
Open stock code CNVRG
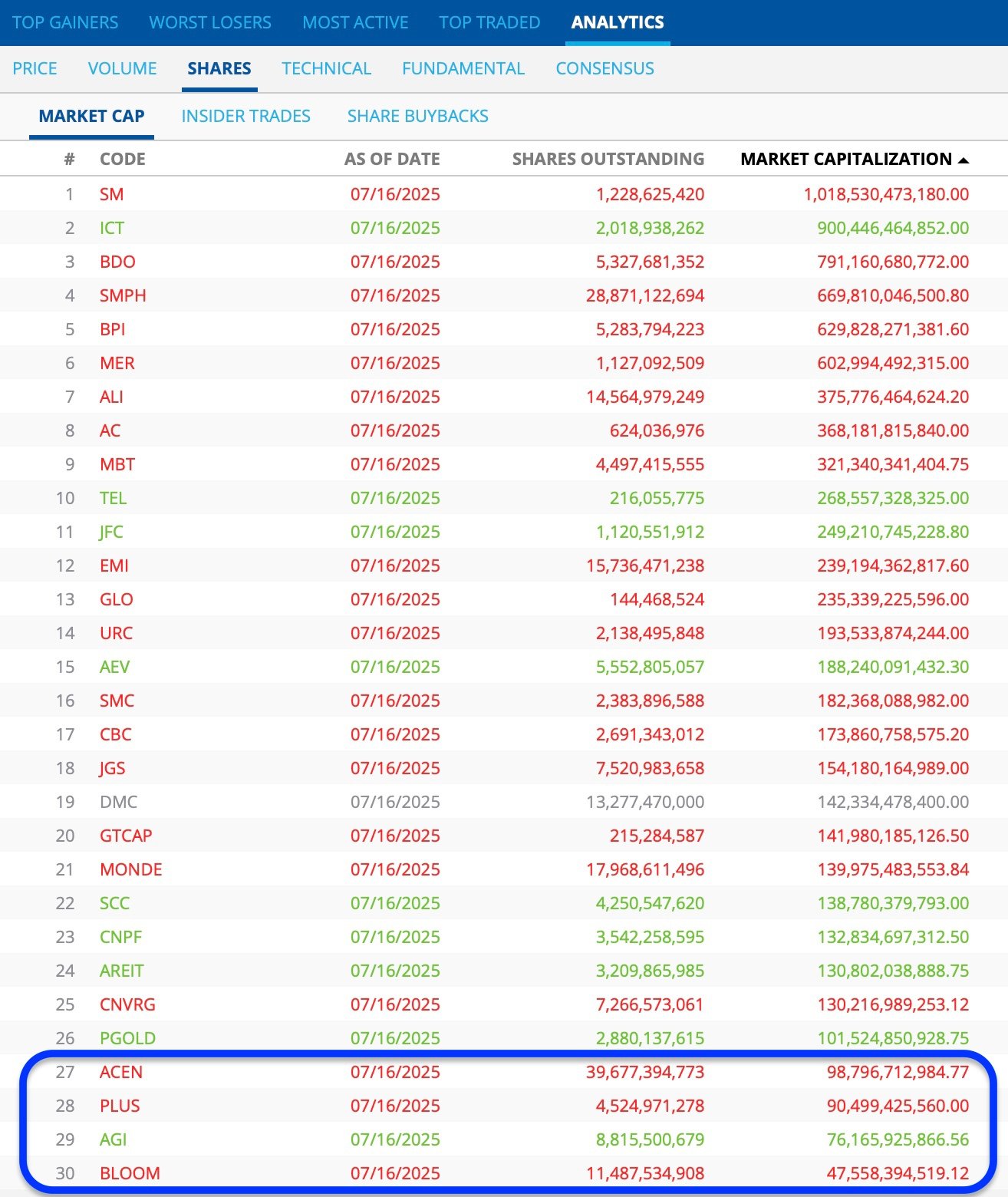(x=127, y=1004)
